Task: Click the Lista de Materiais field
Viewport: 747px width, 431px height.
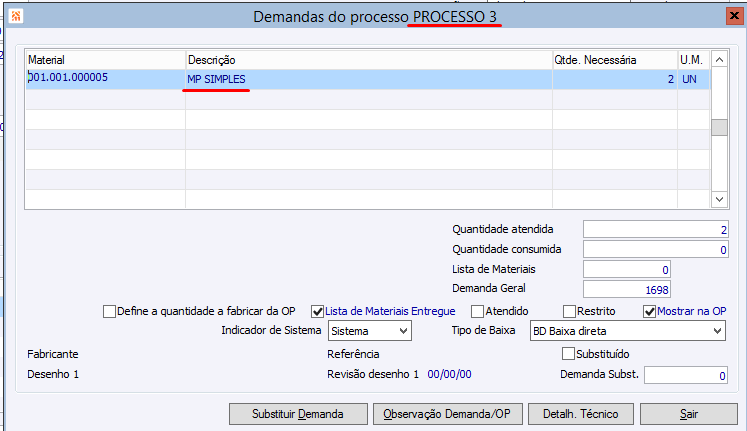Action: click(x=627, y=270)
